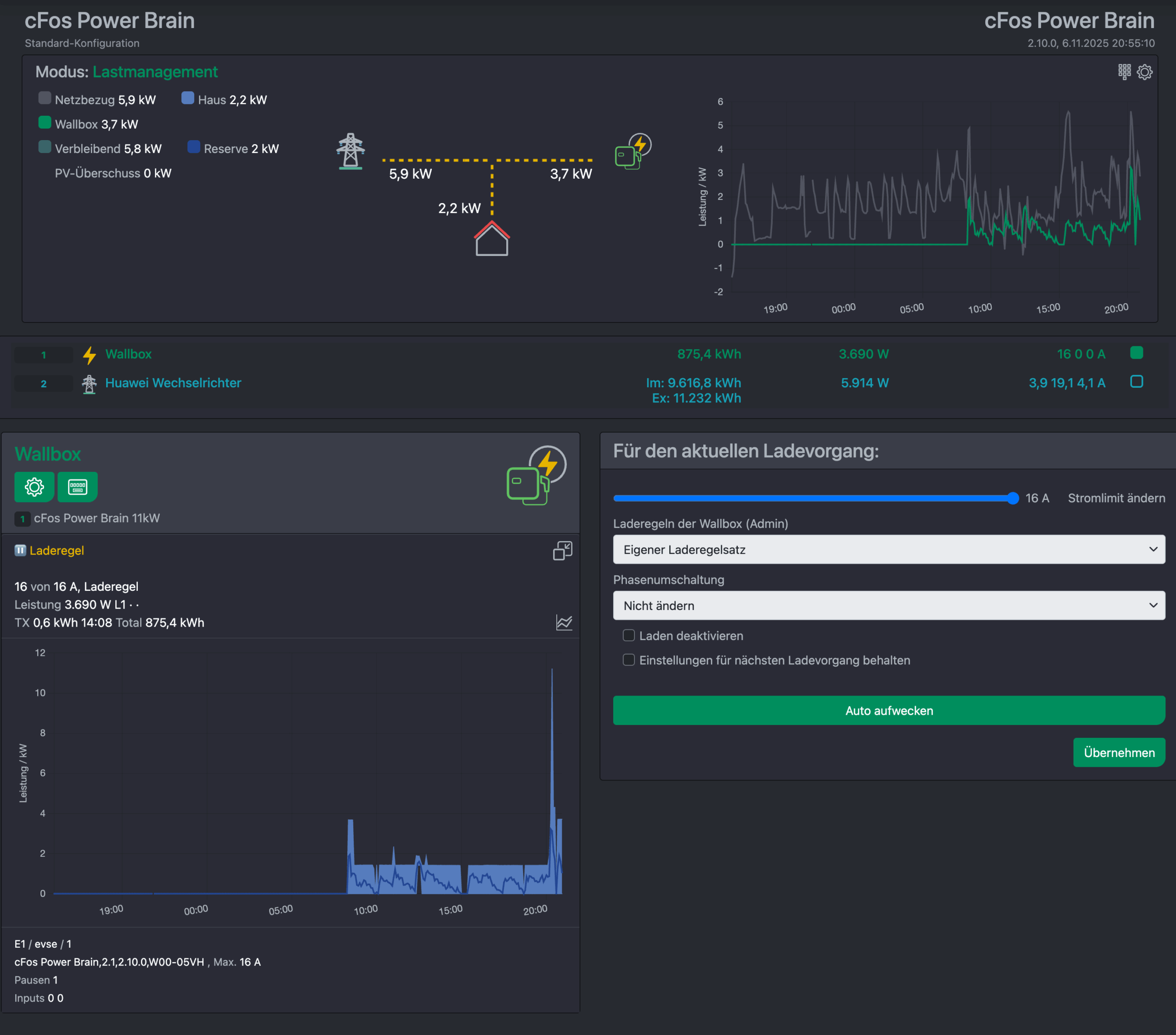Open the Phasenumschaltung Nicht ändern dropdown
Screen dimensions: 1176x1035
tap(889, 605)
